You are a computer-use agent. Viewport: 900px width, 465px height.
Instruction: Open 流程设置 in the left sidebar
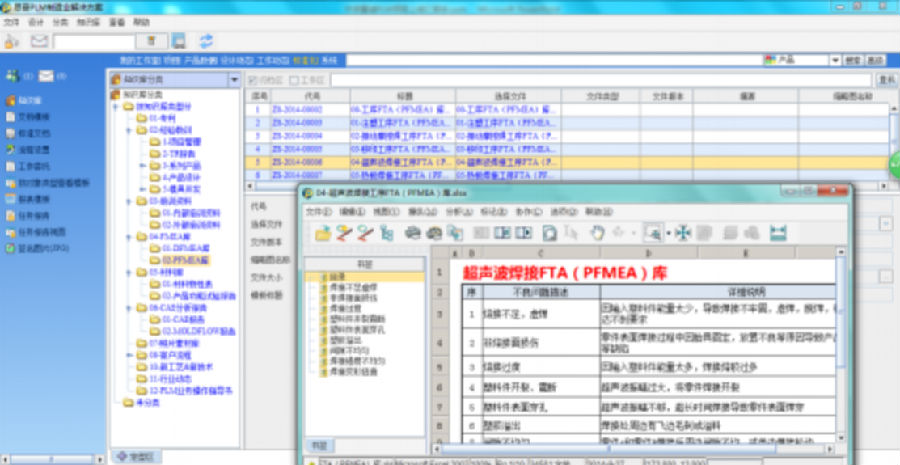tap(34, 150)
